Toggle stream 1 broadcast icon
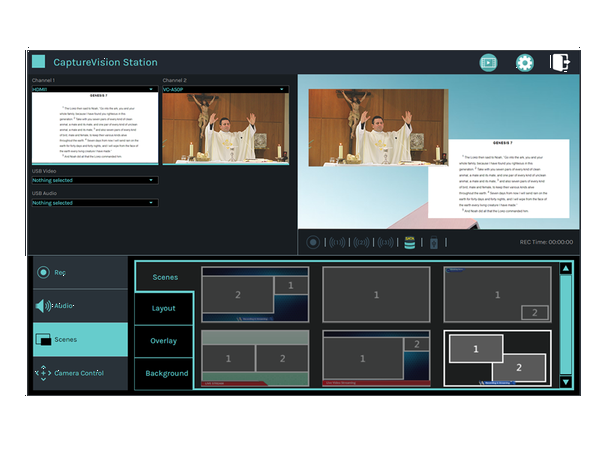This screenshot has height=450, width=610. coord(337,242)
